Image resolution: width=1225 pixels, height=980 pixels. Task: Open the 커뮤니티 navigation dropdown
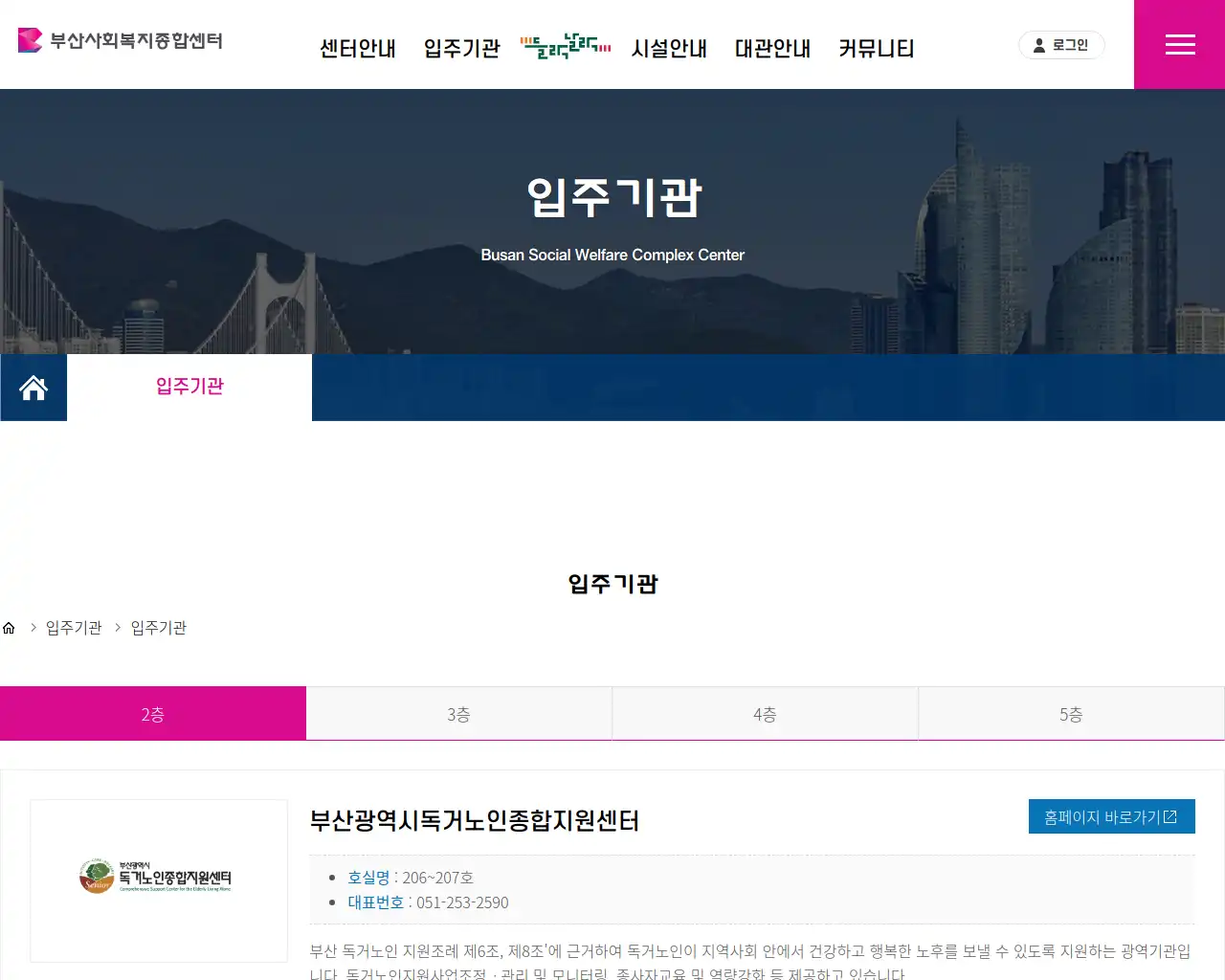876,49
